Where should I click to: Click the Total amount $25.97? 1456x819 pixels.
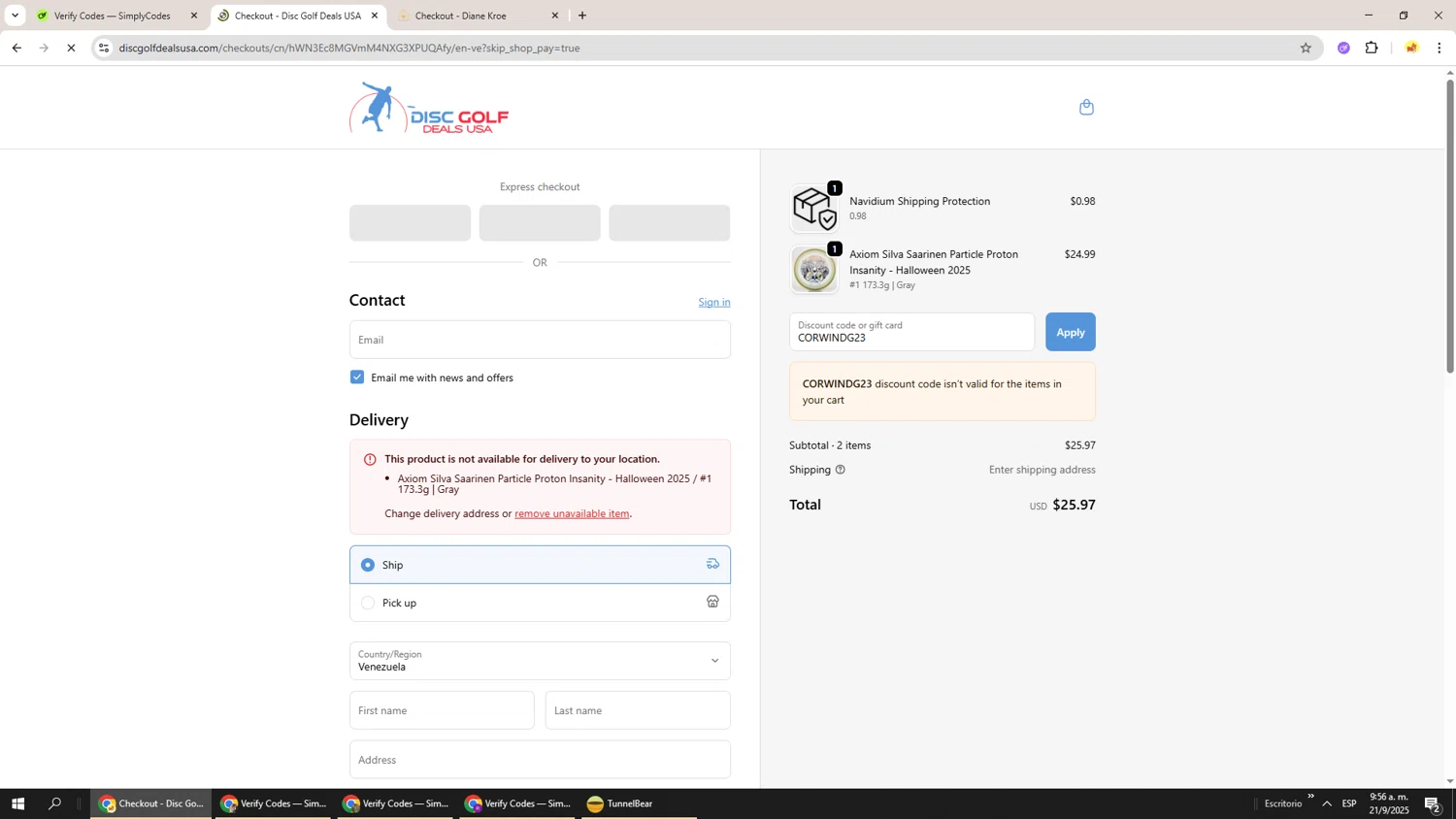pyautogui.click(x=1074, y=505)
